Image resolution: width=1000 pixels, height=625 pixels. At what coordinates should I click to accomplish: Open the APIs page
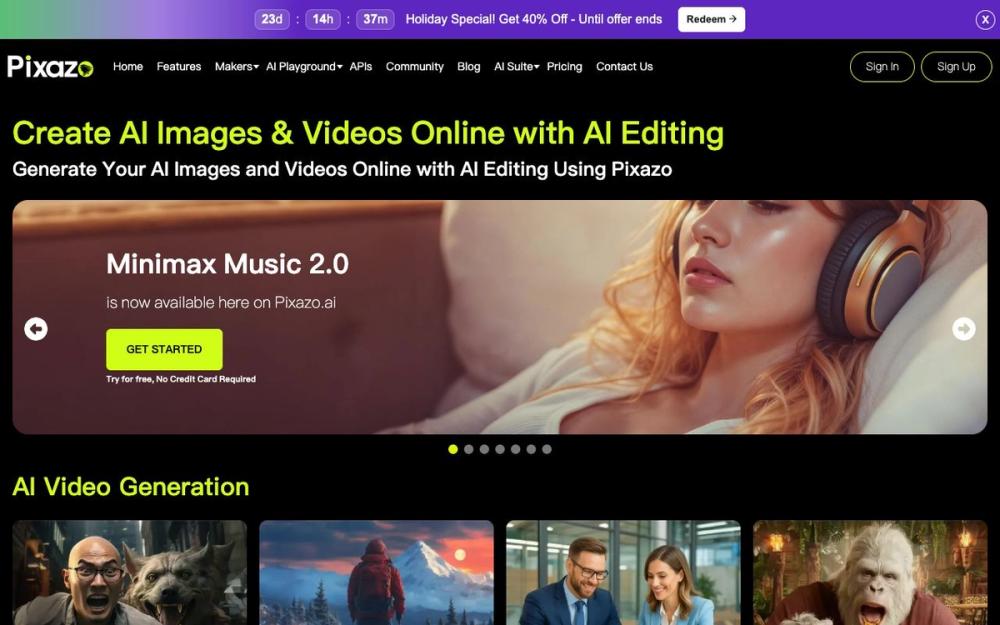(360, 66)
